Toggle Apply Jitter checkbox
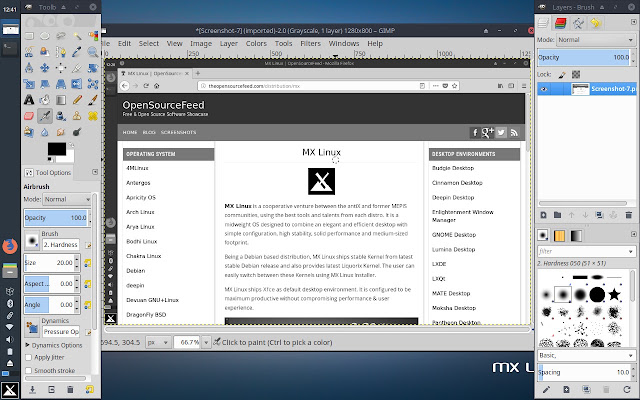The height and width of the screenshot is (400, 640). pyautogui.click(x=28, y=358)
